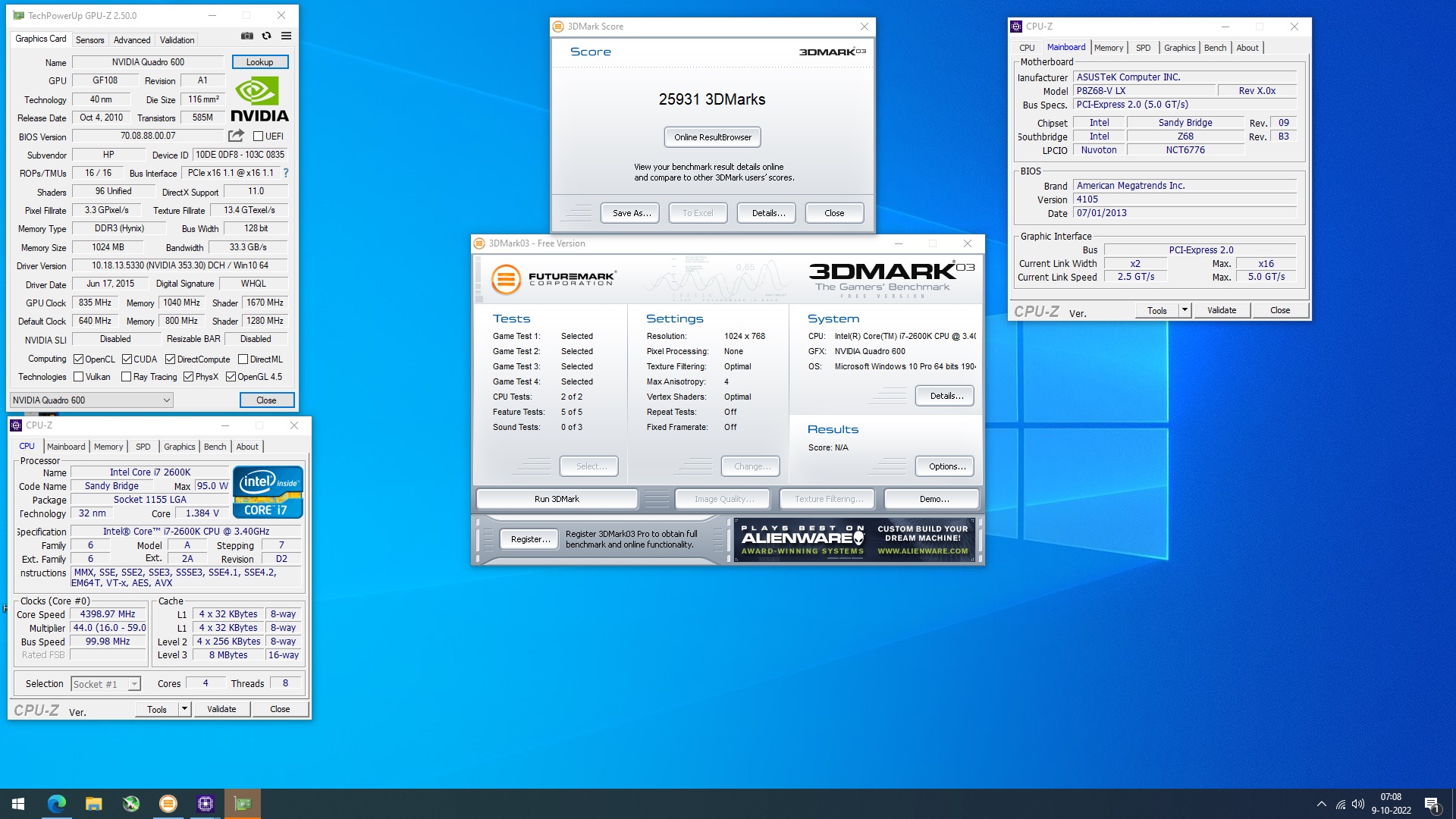This screenshot has height=819, width=1456.
Task: Toggle the CUDA checkbox
Action: coord(127,359)
